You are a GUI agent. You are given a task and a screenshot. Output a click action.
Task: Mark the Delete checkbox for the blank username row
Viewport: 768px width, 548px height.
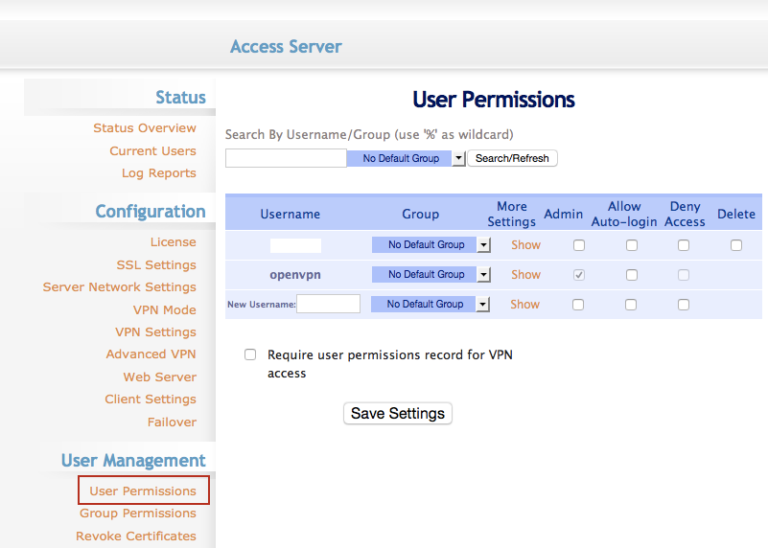(x=736, y=245)
